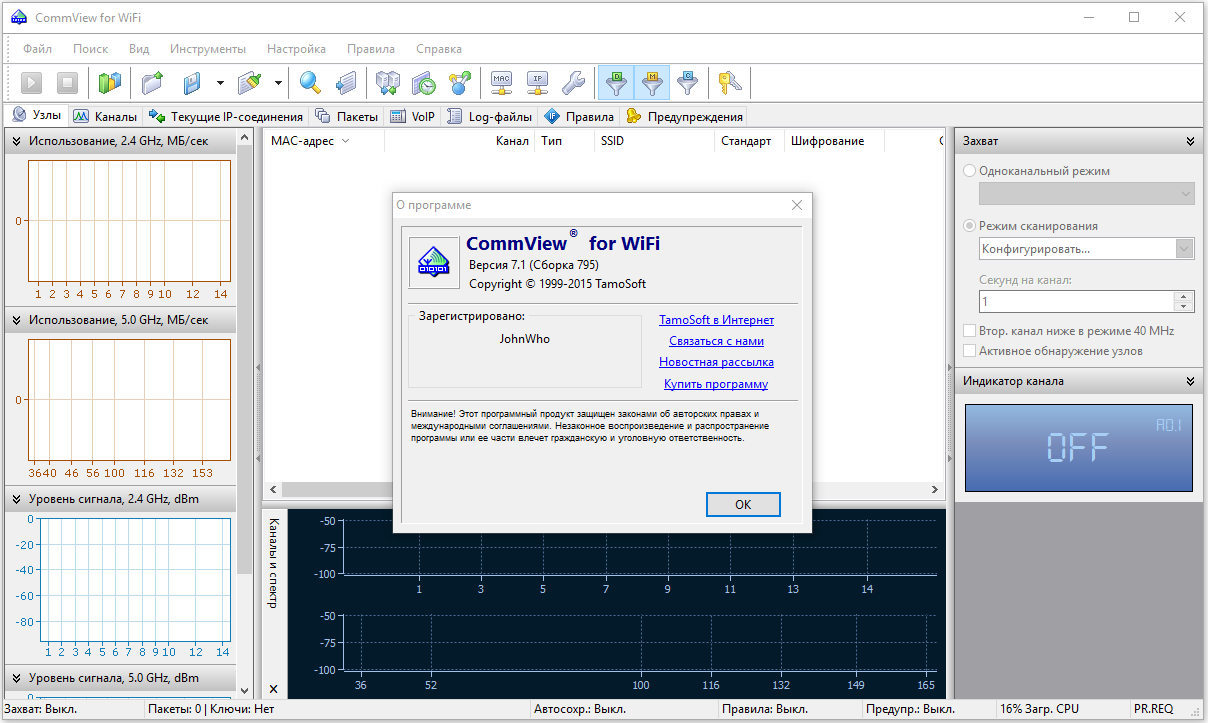Click the broom clear icon

249,83
